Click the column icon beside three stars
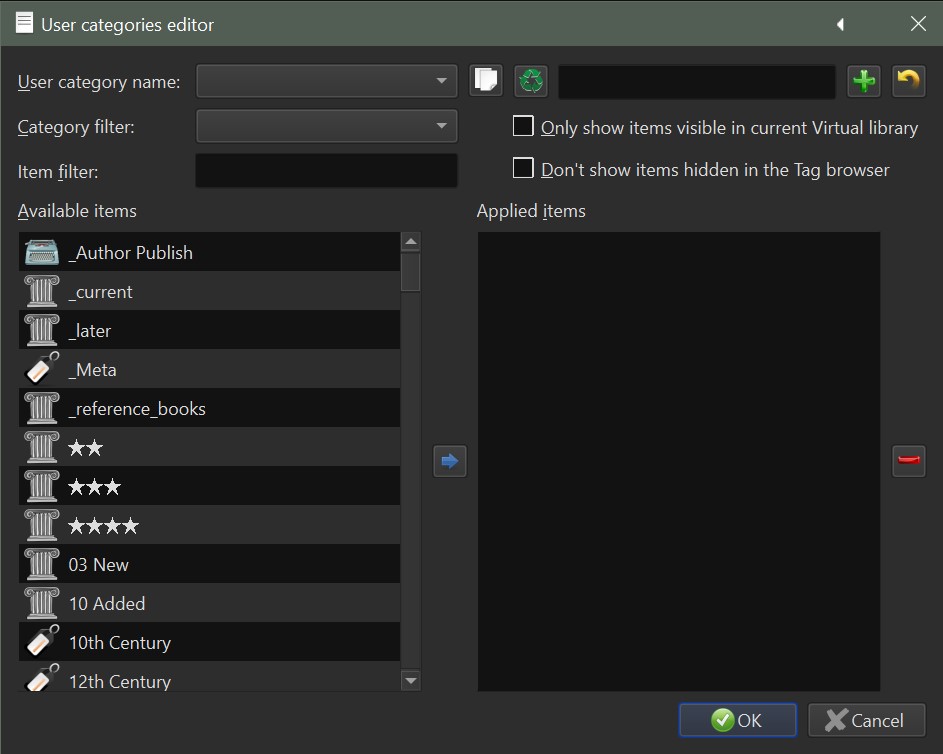The height and width of the screenshot is (754, 943). click(41, 486)
